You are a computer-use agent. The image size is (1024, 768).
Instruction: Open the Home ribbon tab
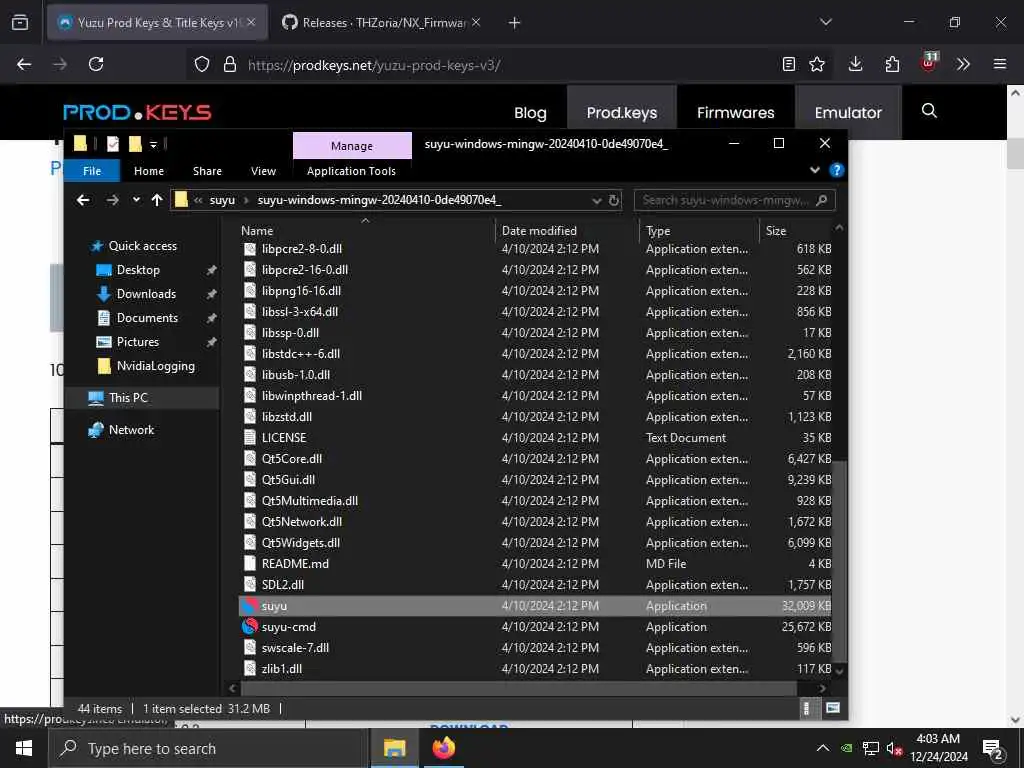[149, 171]
